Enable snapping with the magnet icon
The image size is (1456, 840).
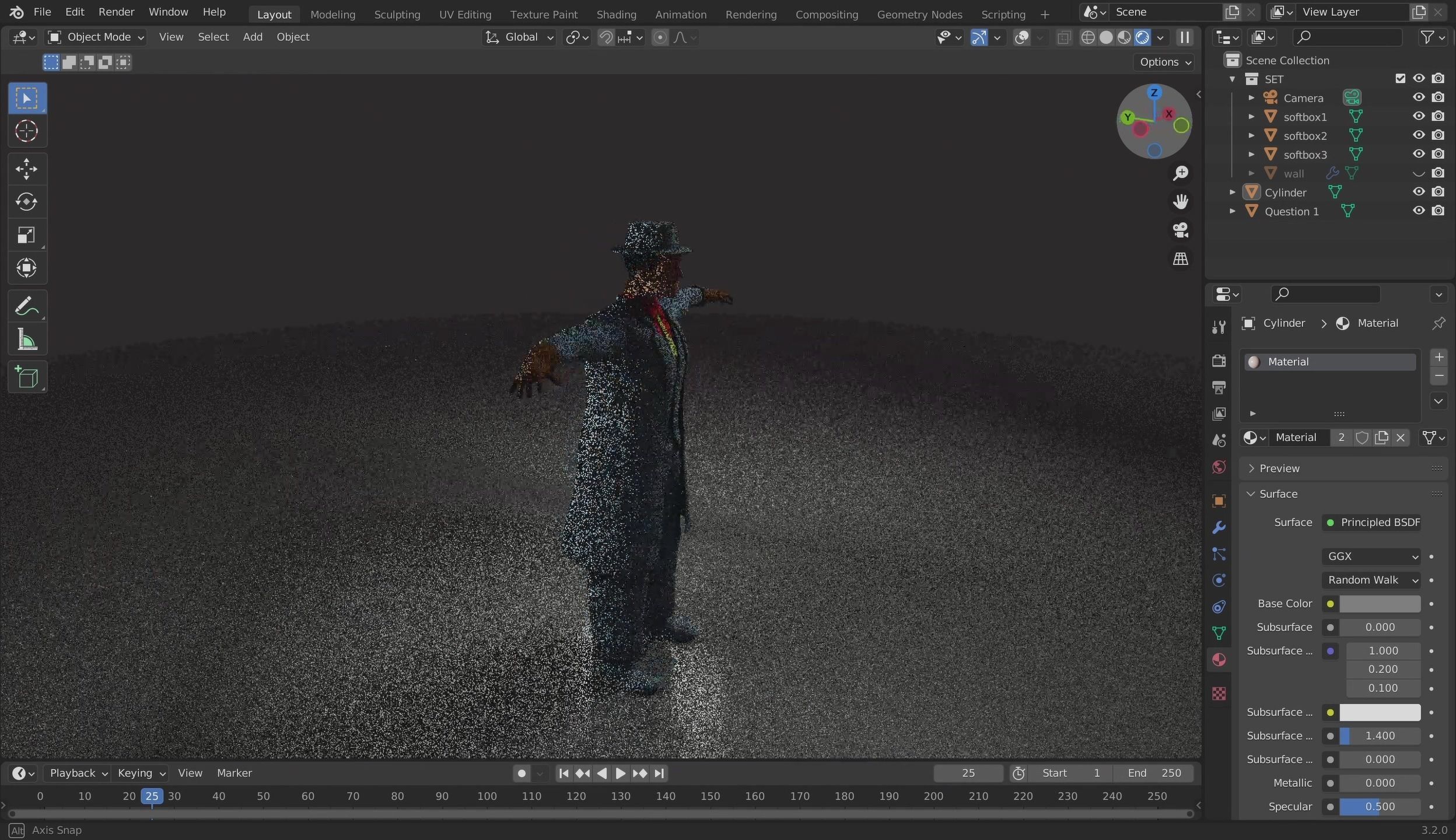click(607, 37)
